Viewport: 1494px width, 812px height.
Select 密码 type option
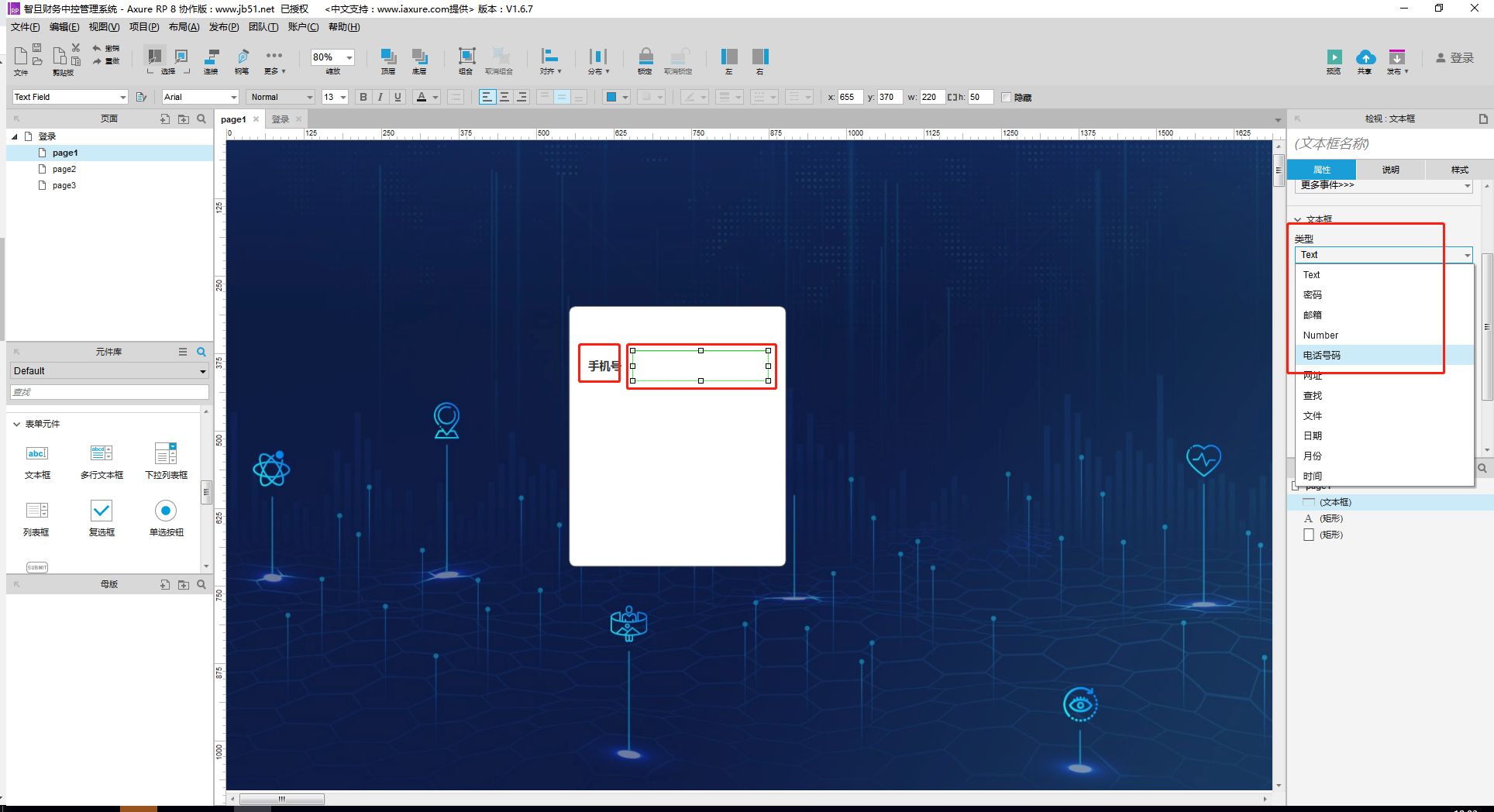[1384, 294]
